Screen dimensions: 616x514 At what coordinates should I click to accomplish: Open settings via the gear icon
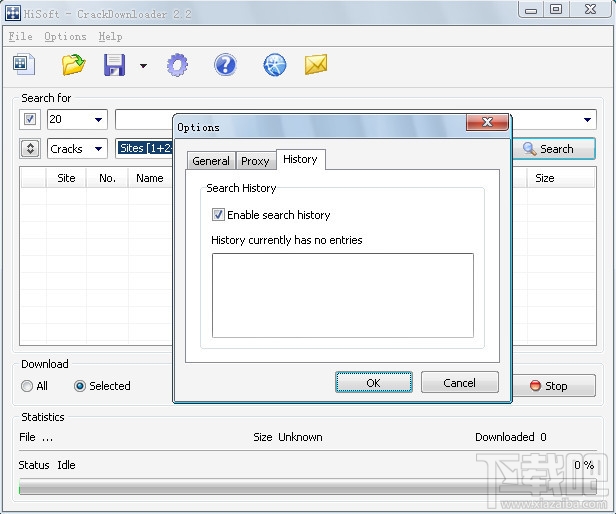coord(177,65)
